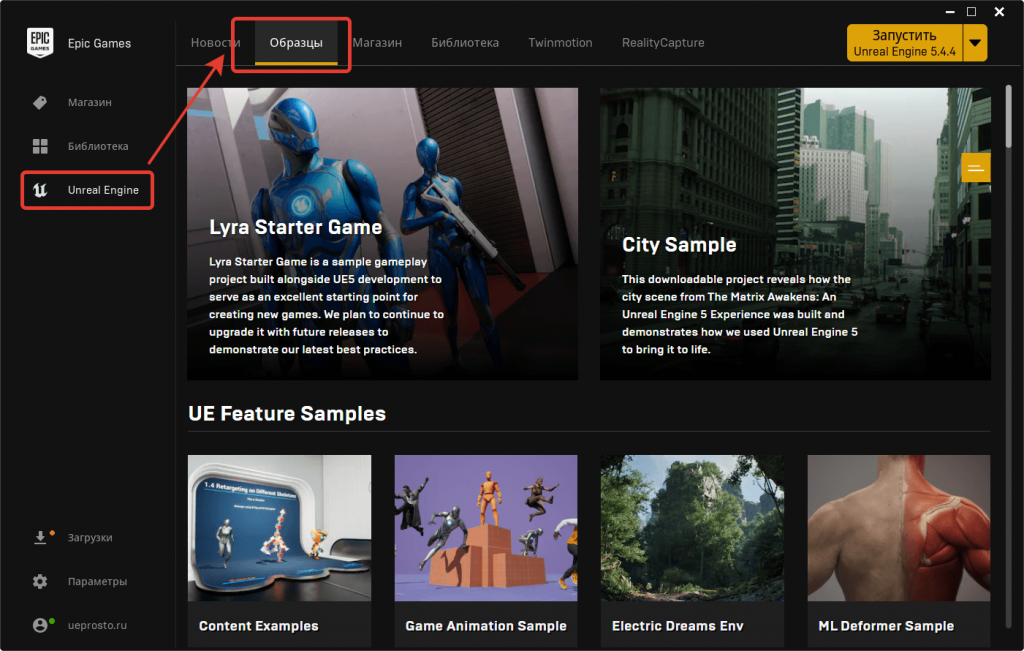This screenshot has width=1024, height=651.
Task: Switch to the Магазин top tab
Action: [378, 43]
